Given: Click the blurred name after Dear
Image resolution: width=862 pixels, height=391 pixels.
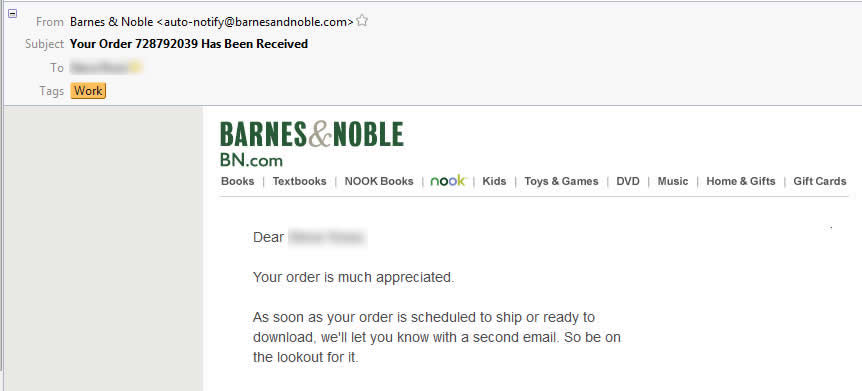Looking at the screenshot, I should pyautogui.click(x=327, y=238).
